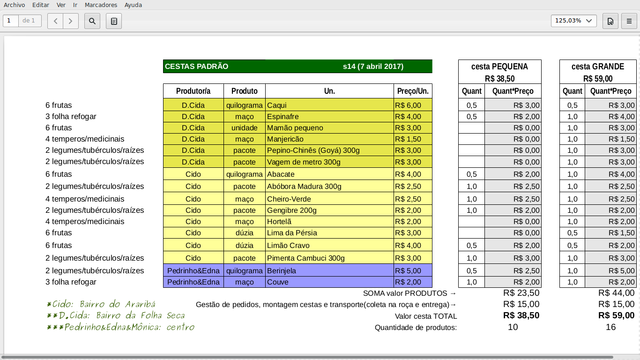Click the Couve product cell

point(329,282)
